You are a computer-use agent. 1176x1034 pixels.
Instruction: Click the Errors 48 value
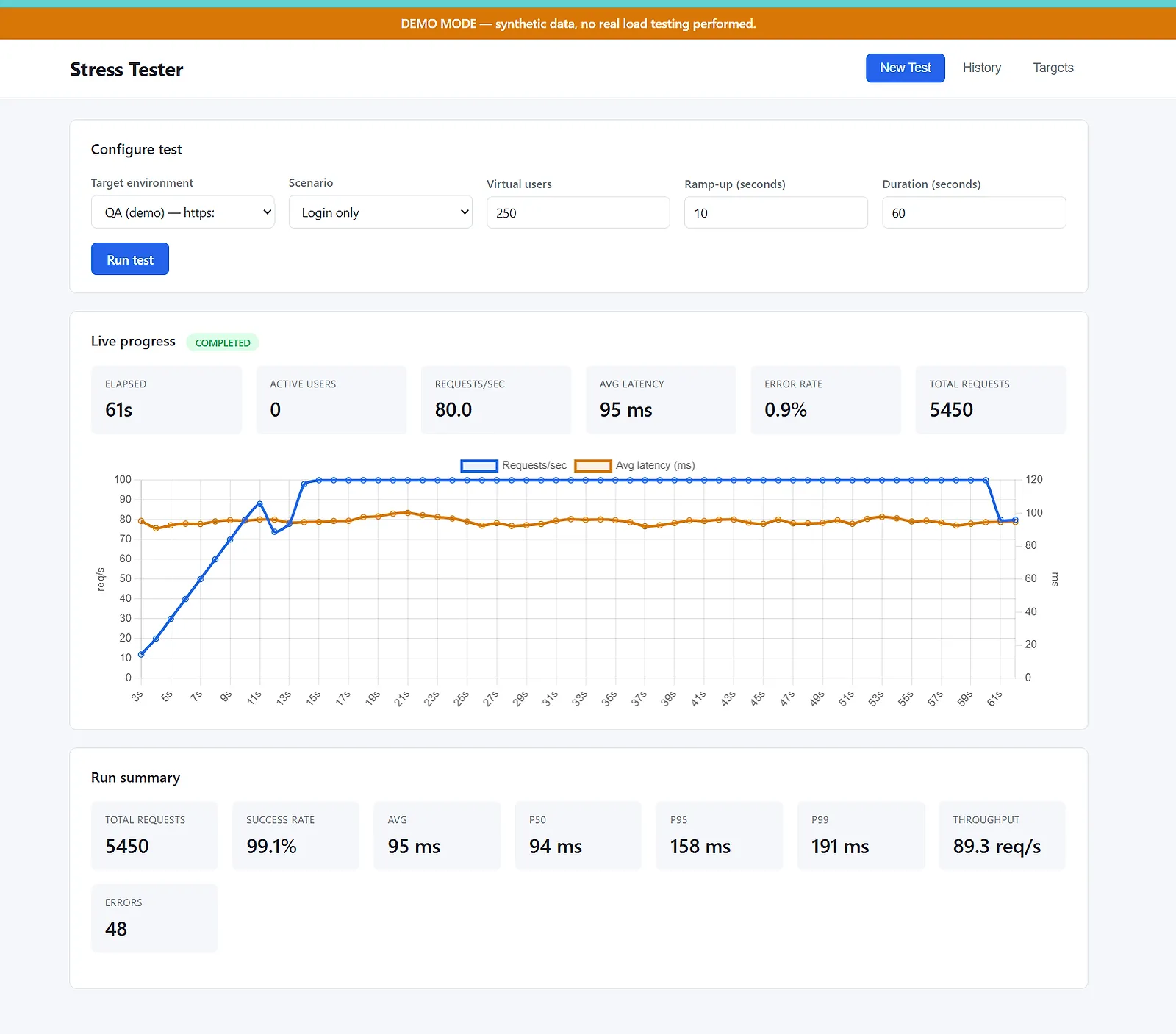click(116, 929)
